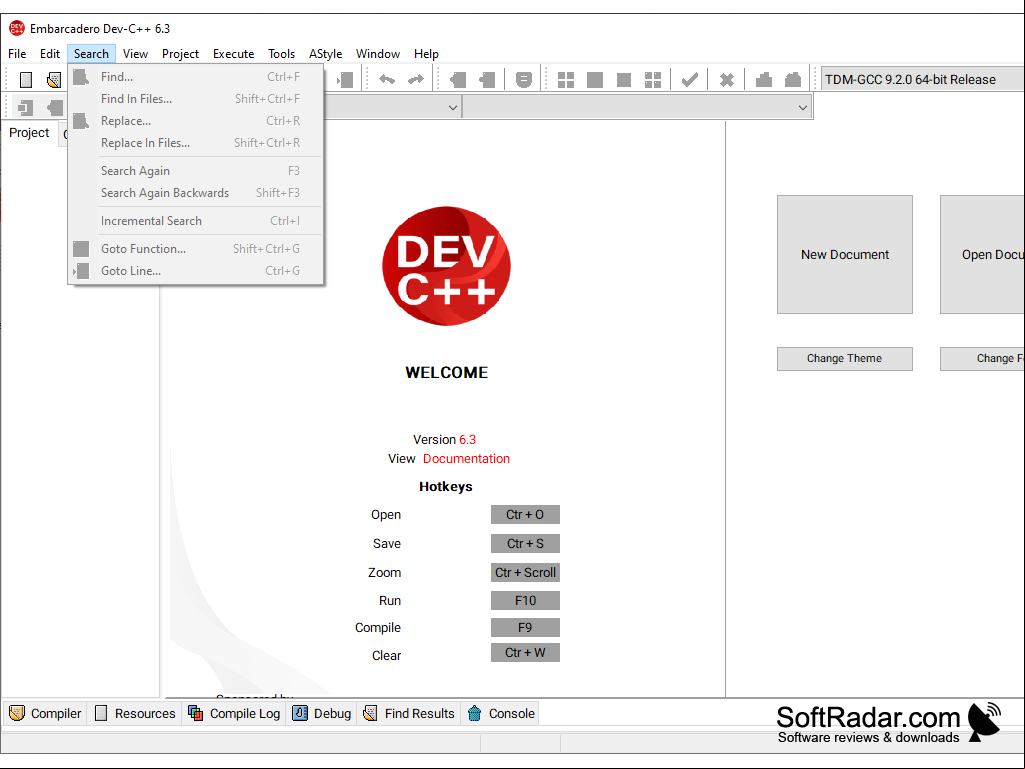Viewport: 1025px width, 769px height.
Task: Open the View menu
Action: pyautogui.click(x=135, y=54)
